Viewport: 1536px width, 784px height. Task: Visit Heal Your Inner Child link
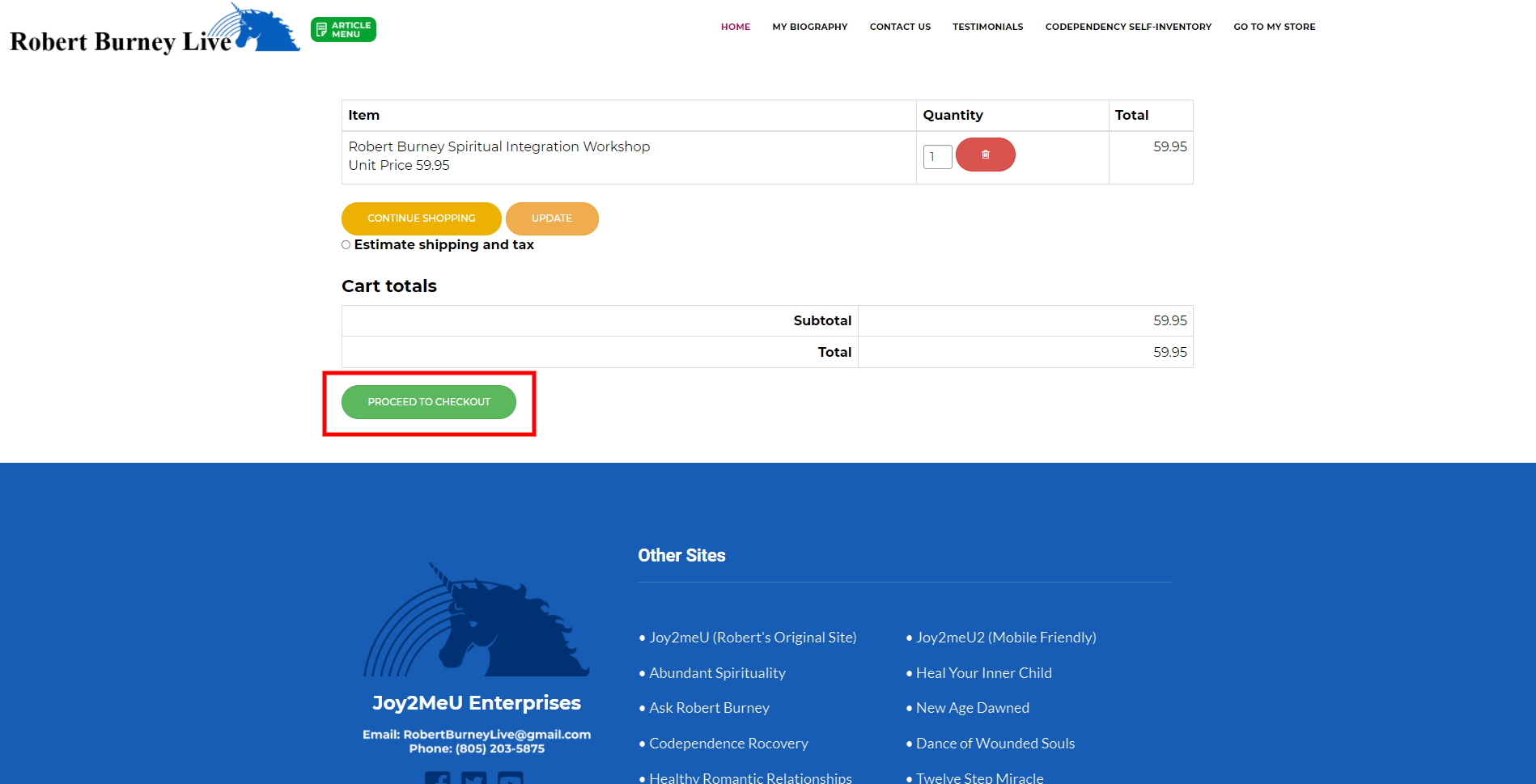(x=983, y=673)
